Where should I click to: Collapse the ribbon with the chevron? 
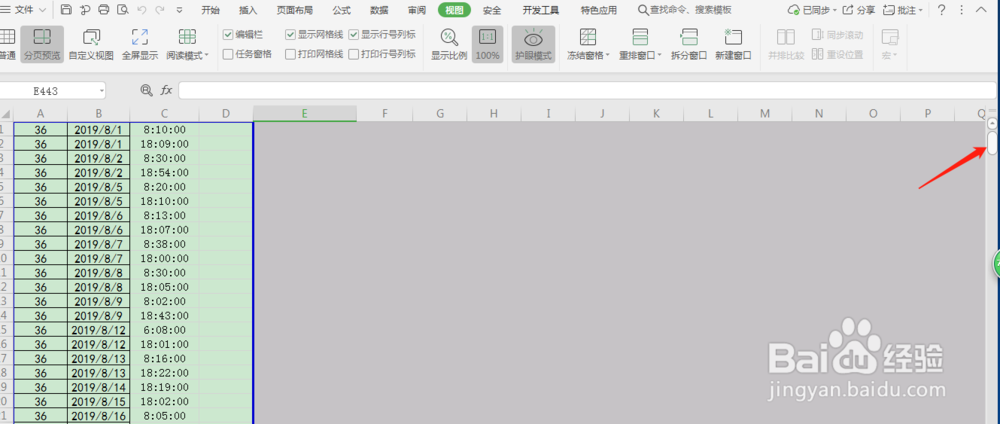[981, 10]
